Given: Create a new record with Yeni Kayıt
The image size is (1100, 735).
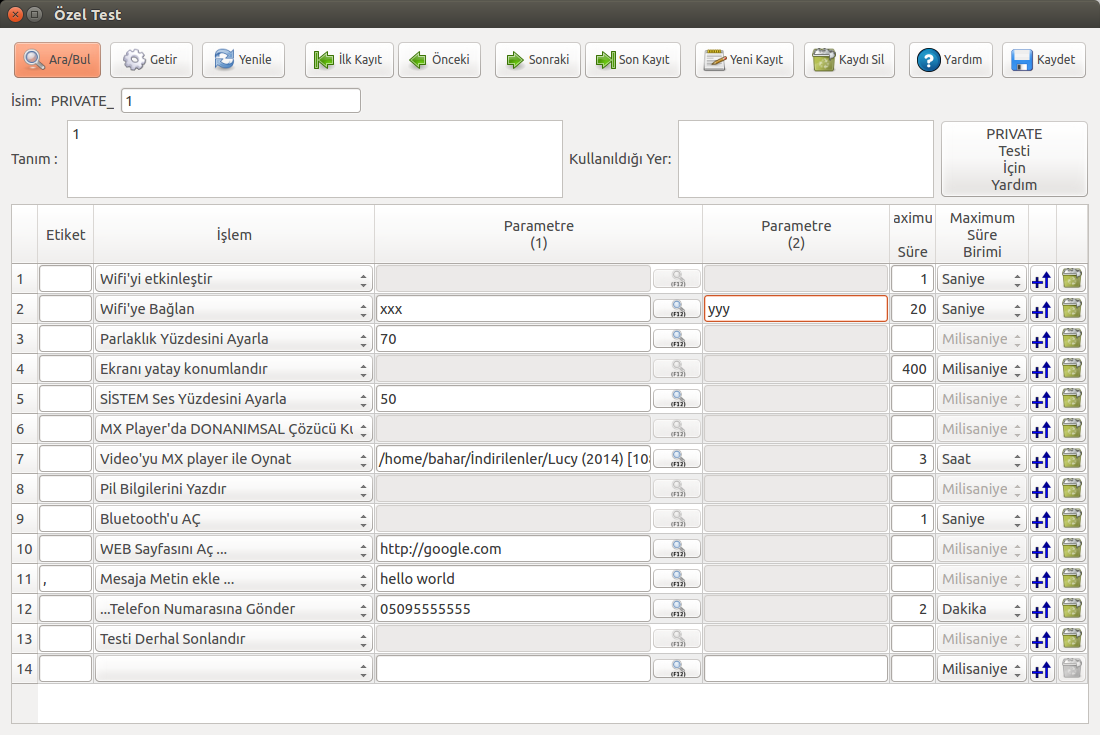Looking at the screenshot, I should (x=744, y=60).
